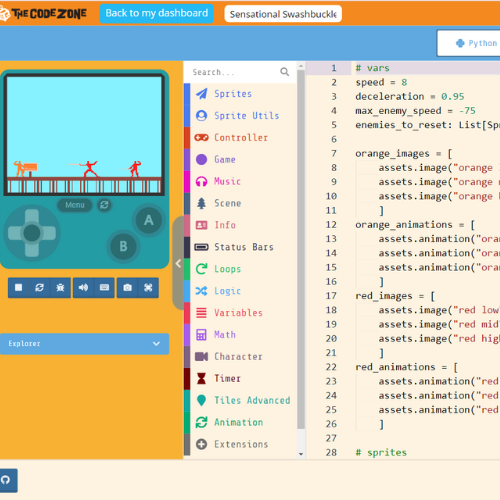Click code line 'max_enemy_speed = -75'

(x=415, y=111)
